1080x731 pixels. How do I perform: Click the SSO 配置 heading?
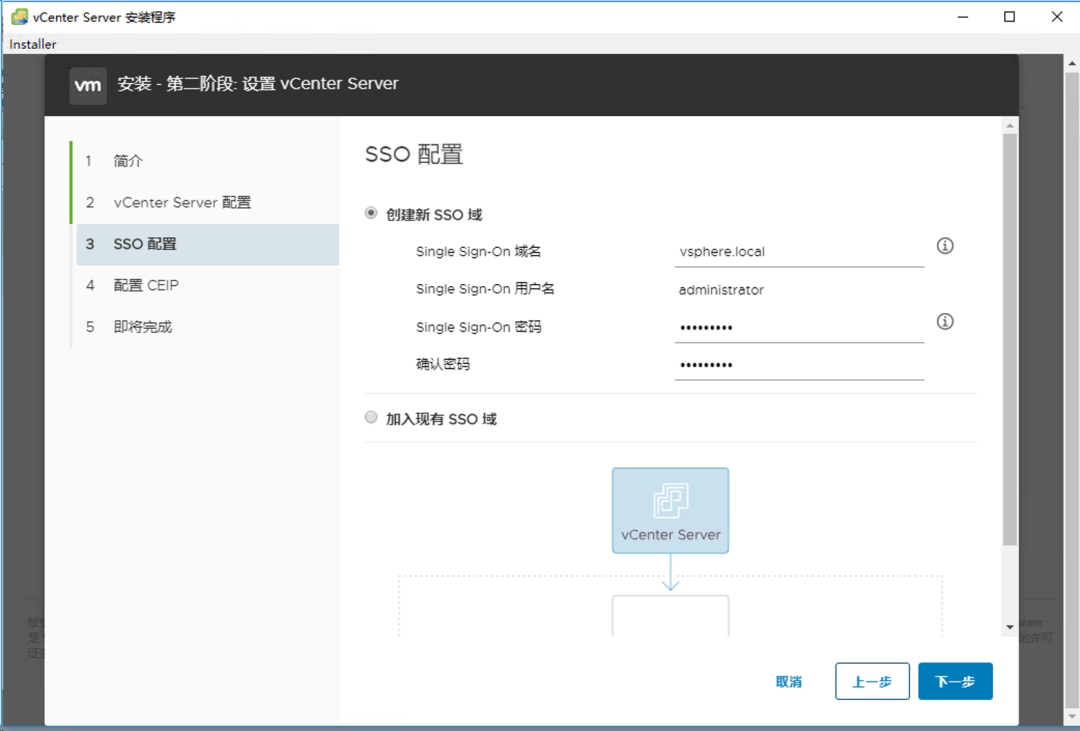pos(413,154)
